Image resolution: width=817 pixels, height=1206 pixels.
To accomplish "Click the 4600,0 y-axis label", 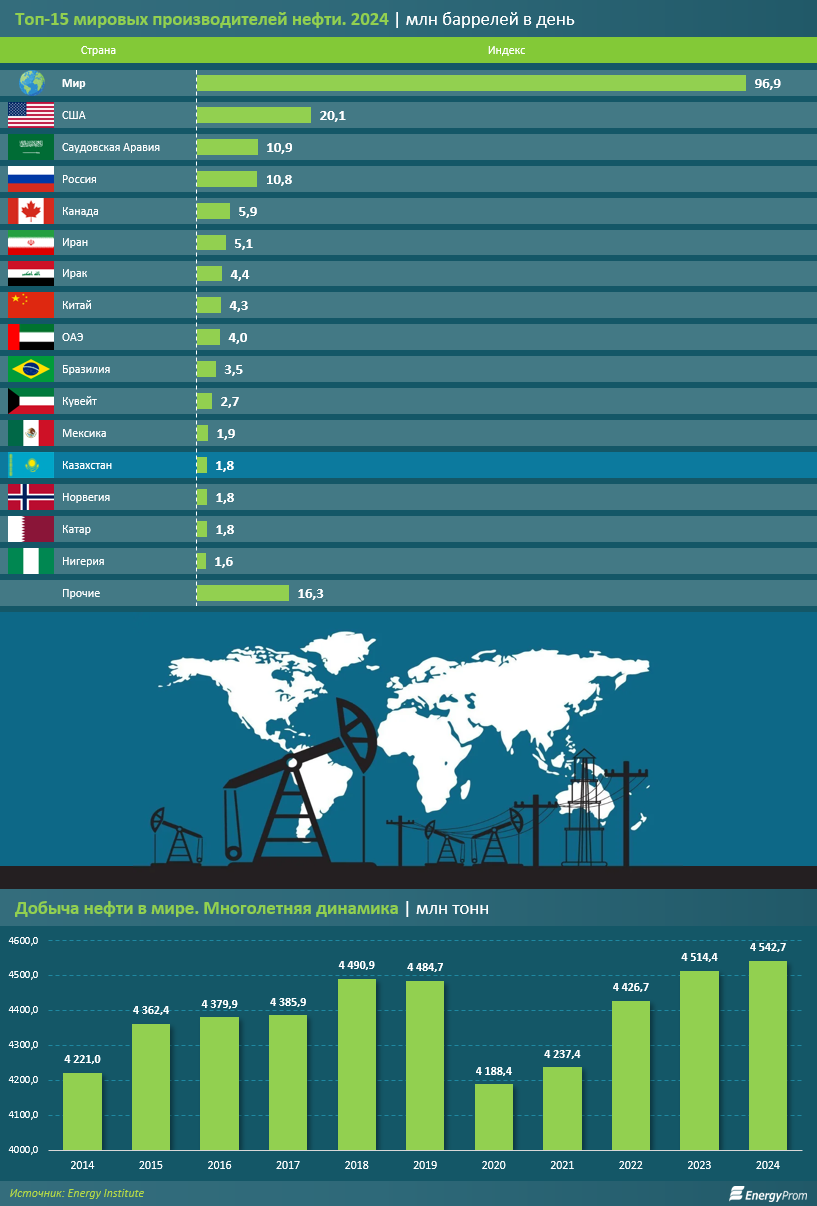I will (x=23, y=941).
